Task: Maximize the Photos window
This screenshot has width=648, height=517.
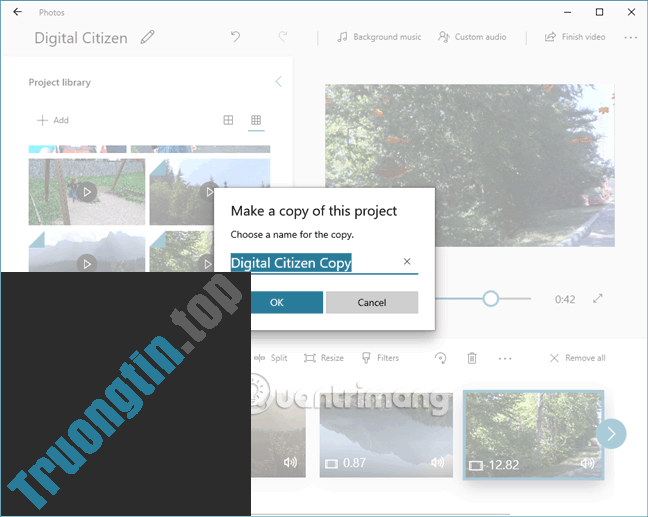Action: (599, 12)
